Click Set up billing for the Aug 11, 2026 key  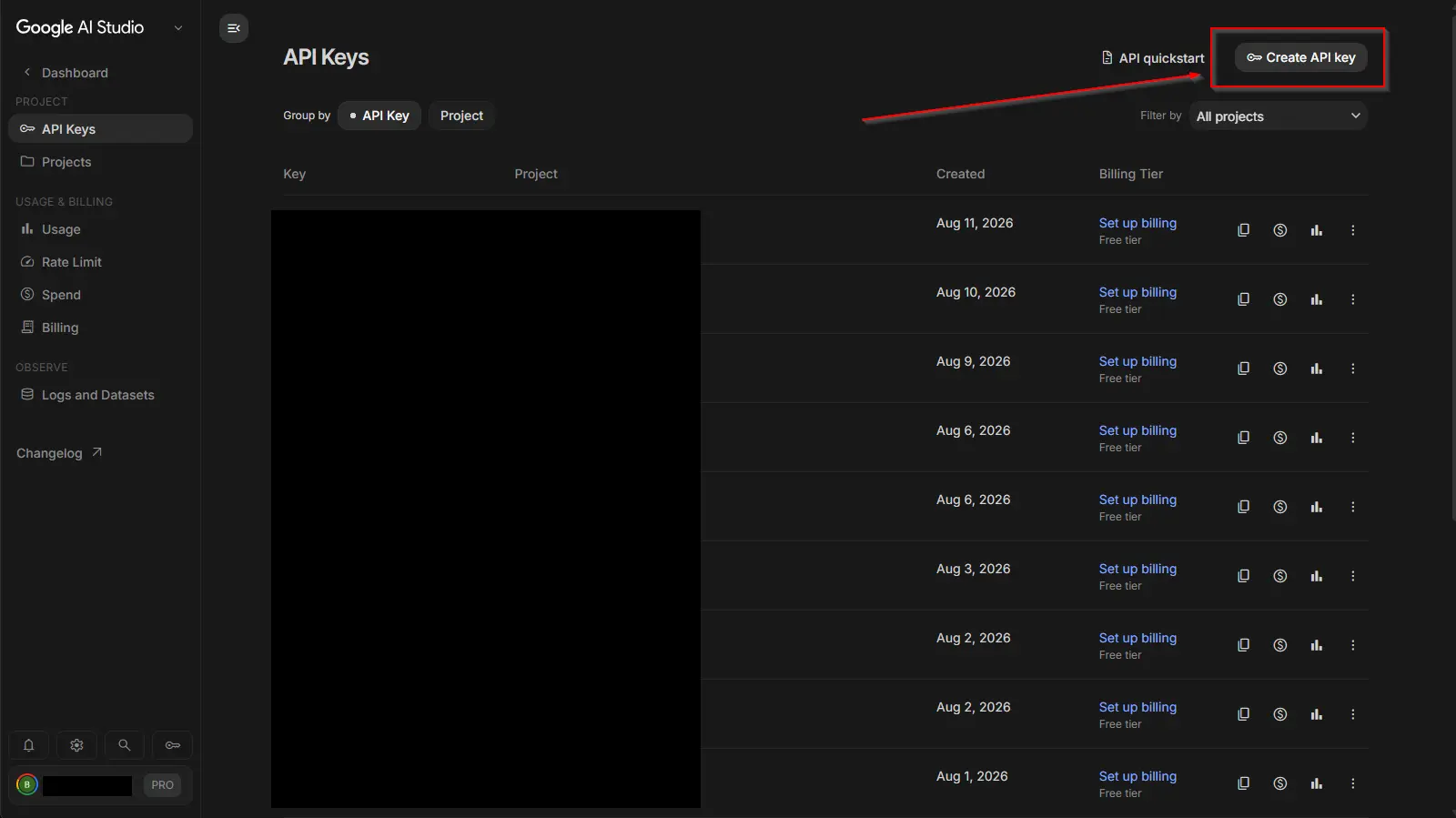tap(1137, 223)
